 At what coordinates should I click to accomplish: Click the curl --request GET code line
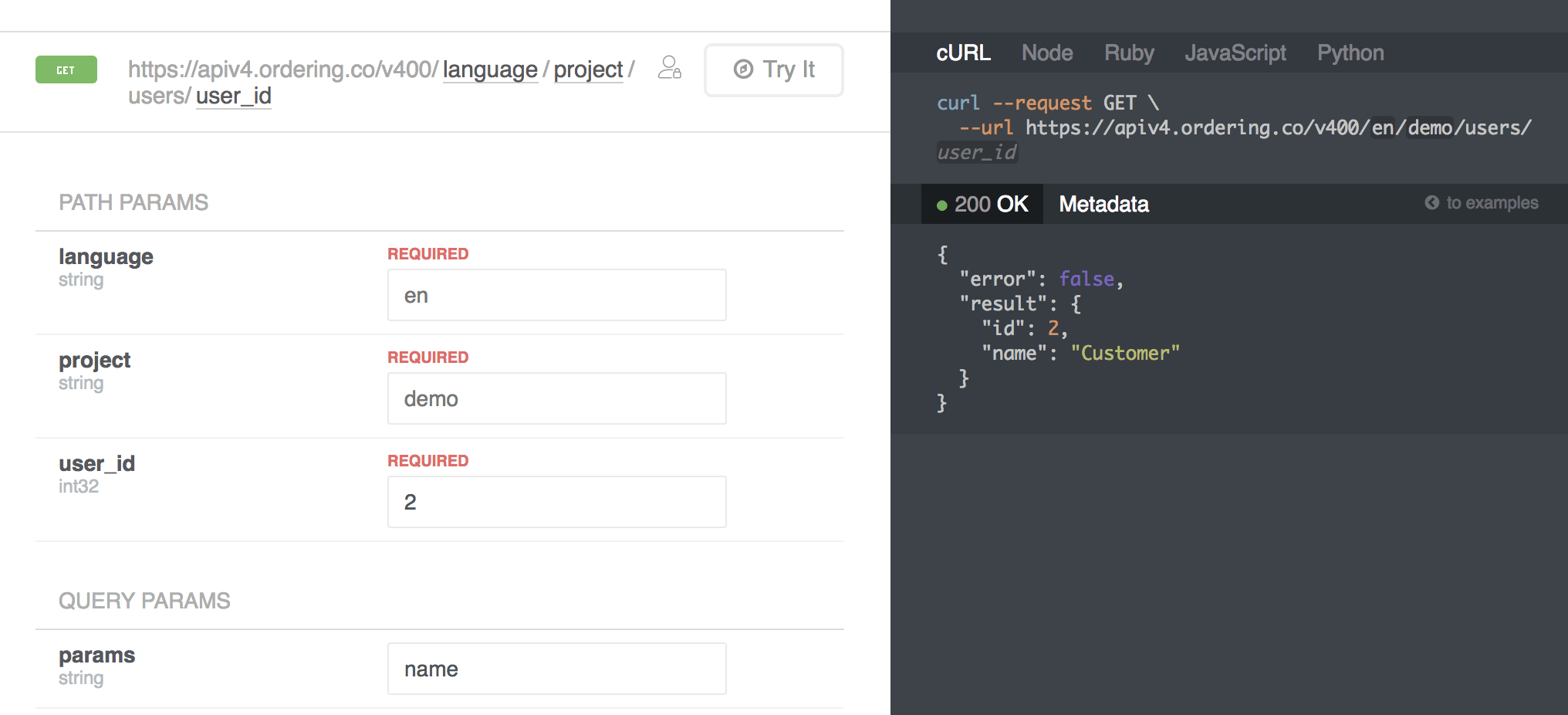[1048, 103]
